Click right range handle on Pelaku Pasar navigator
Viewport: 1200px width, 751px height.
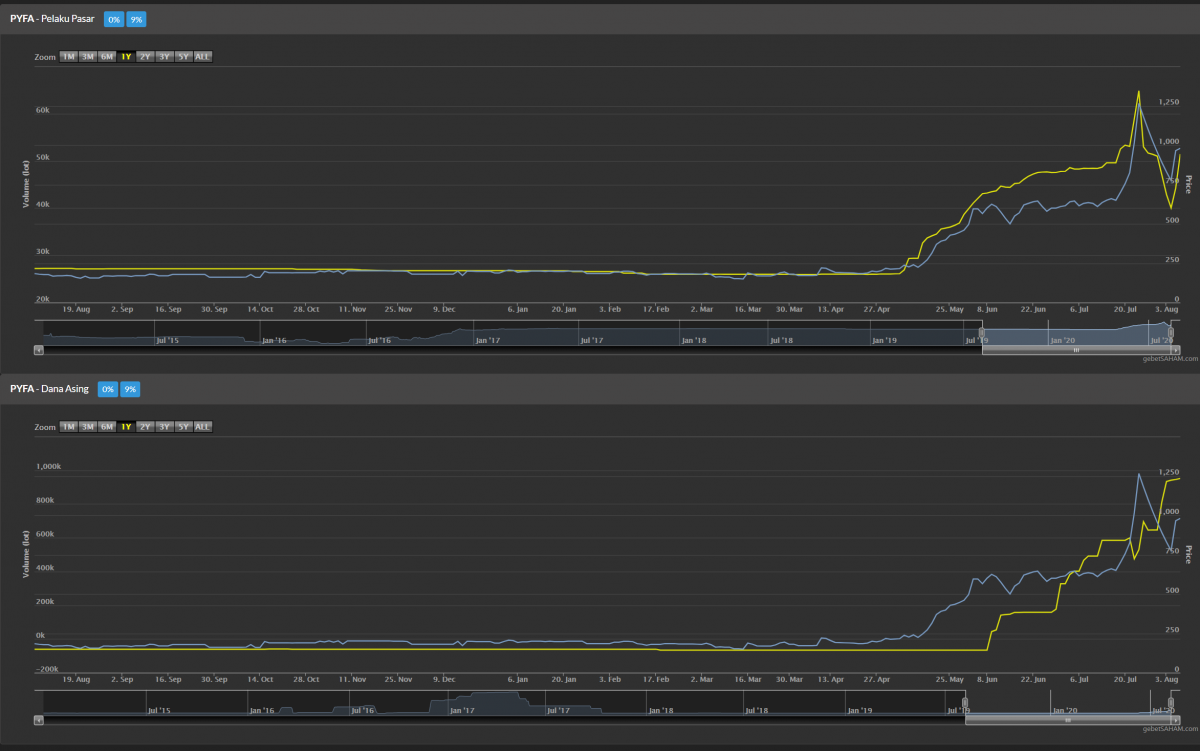point(1171,333)
